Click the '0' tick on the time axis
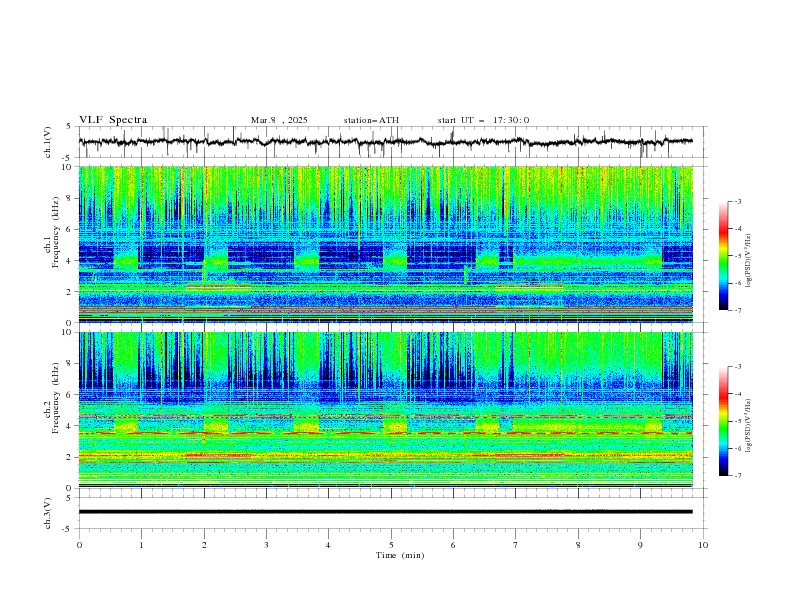The height and width of the screenshot is (612, 792). pyautogui.click(x=79, y=545)
